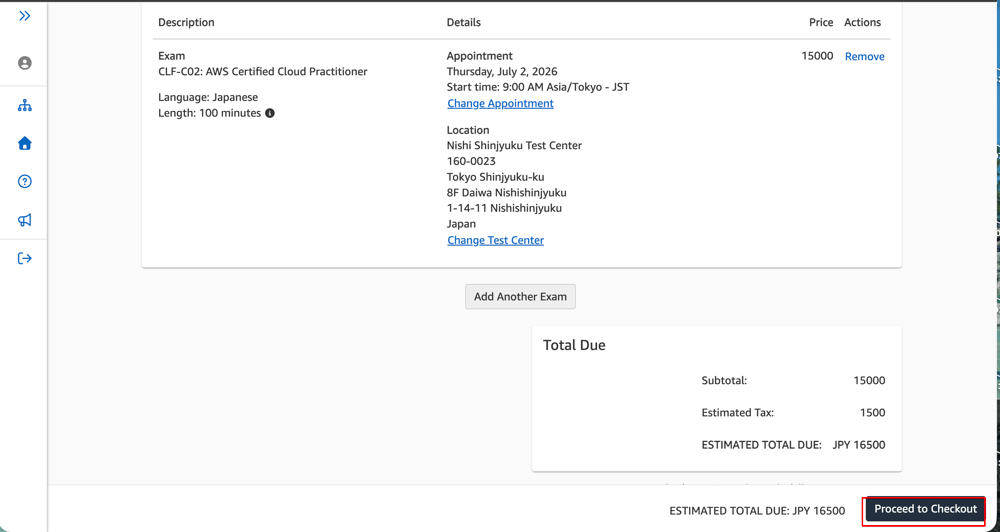The width and height of the screenshot is (1000, 532).
Task: Select the price value 15000 in table
Action: 817,56
